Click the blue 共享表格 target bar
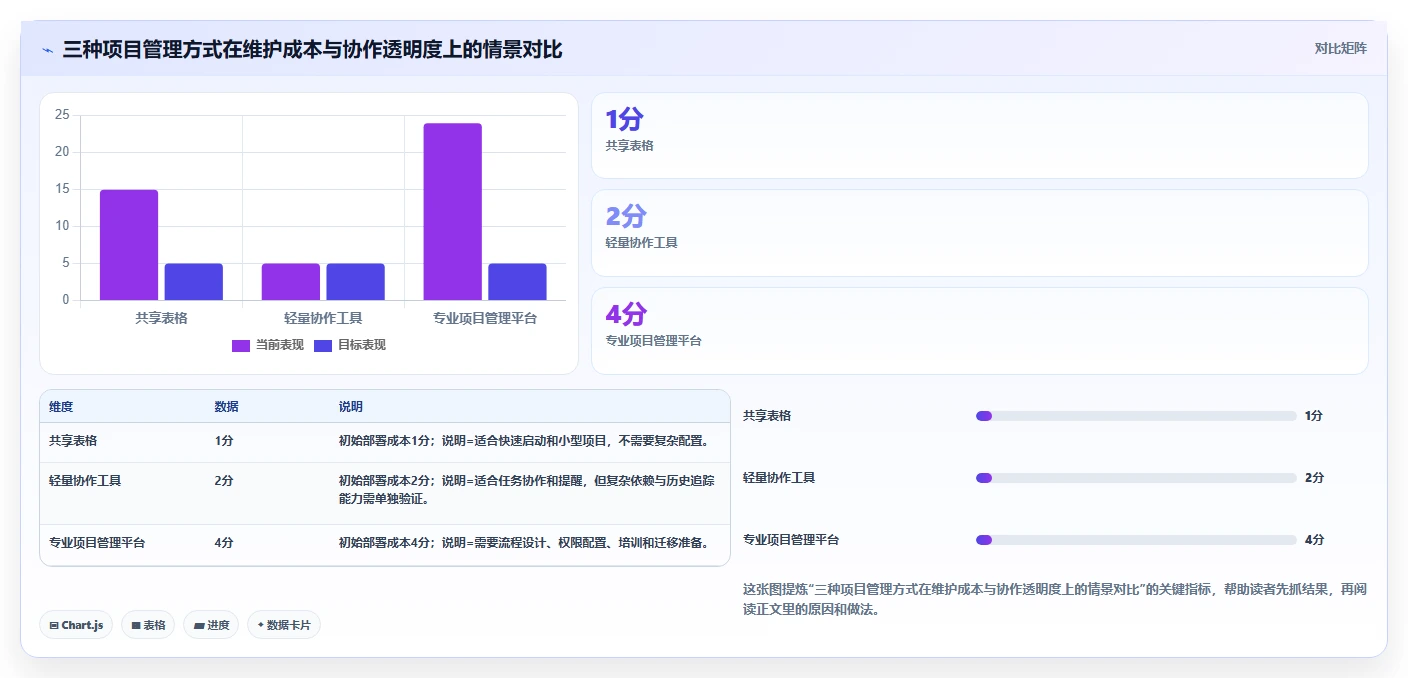Image resolution: width=1408 pixels, height=678 pixels. pos(194,282)
